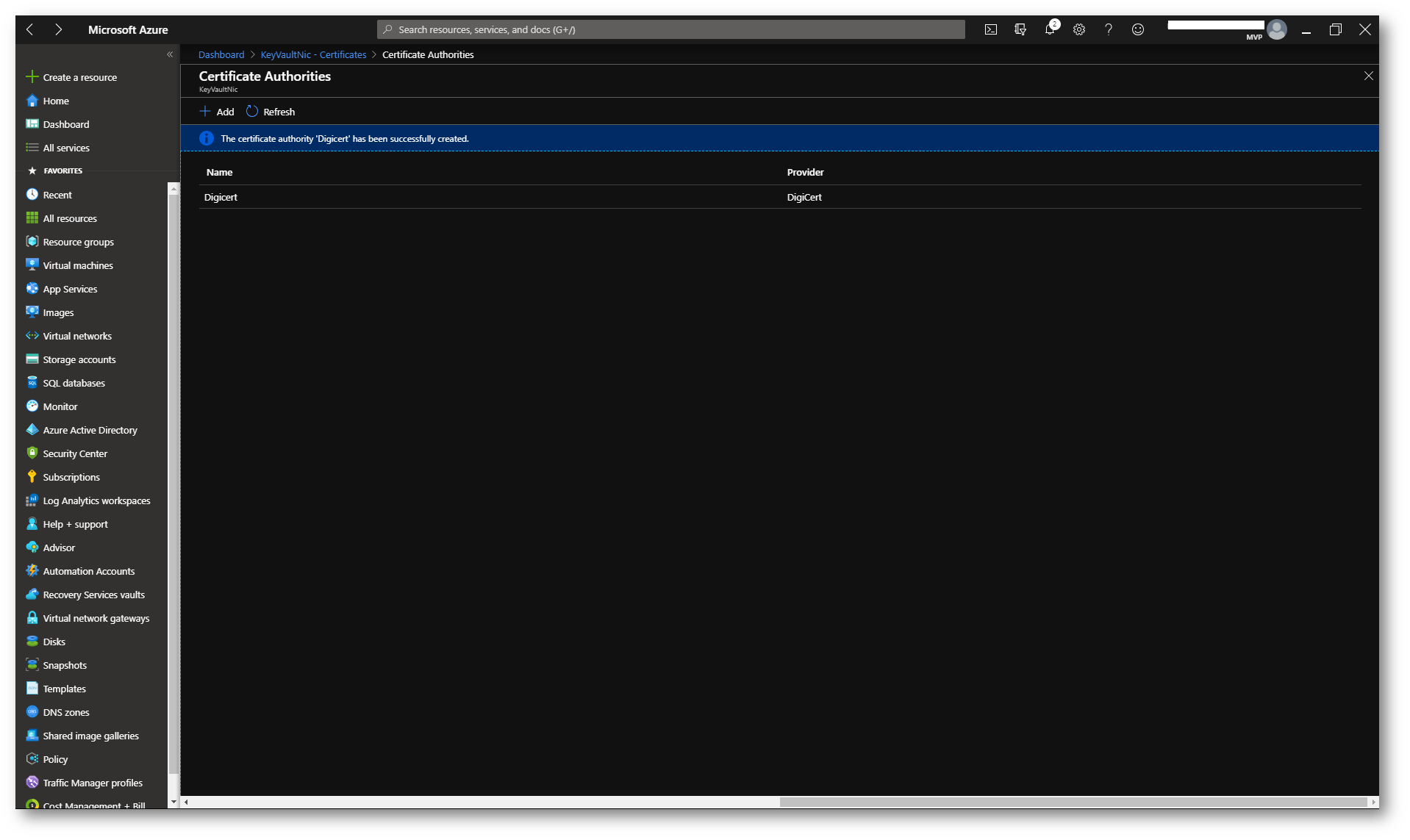Collapse the left sidebar menu

pyautogui.click(x=170, y=54)
